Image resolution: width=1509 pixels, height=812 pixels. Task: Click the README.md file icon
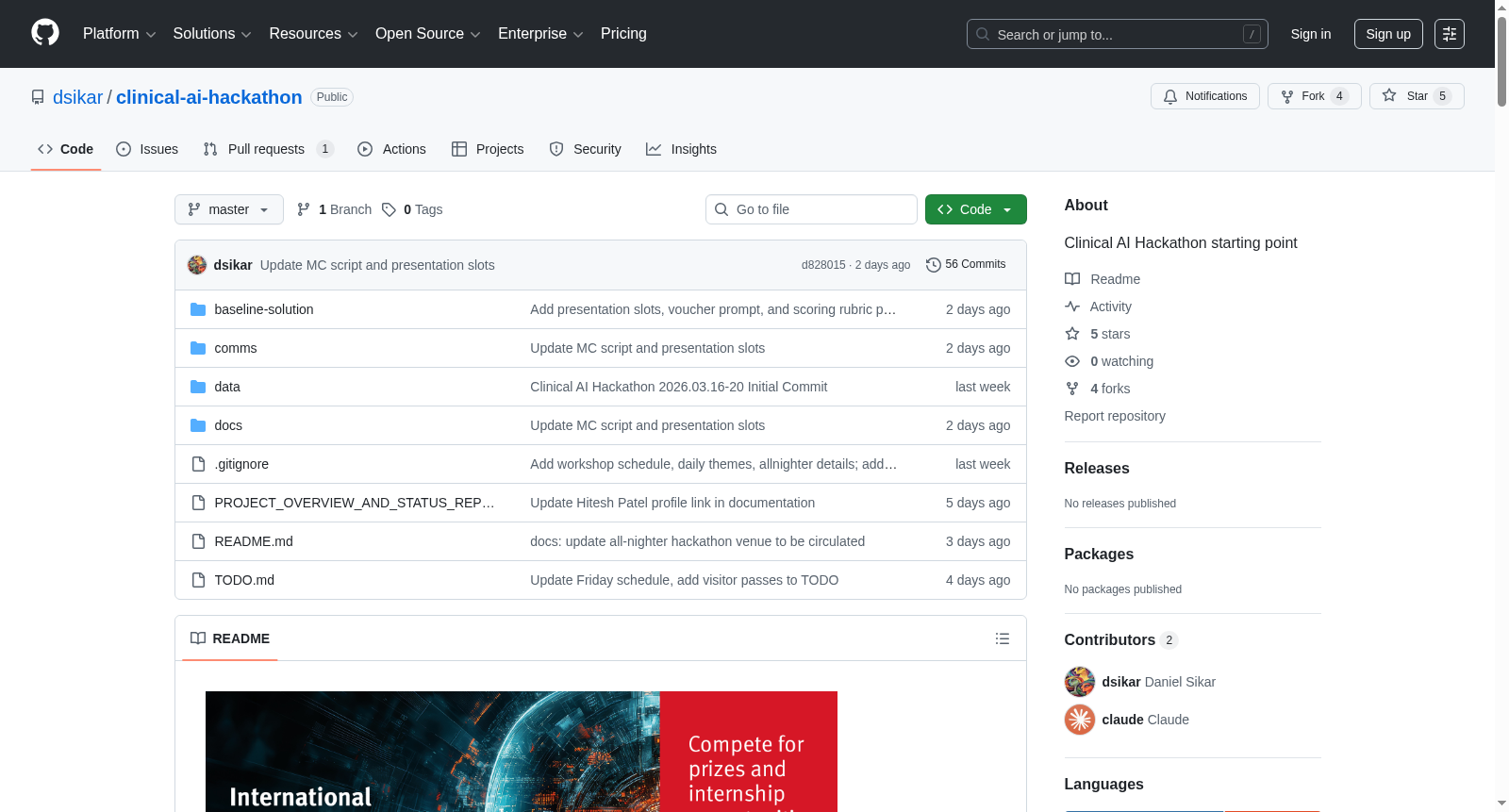click(198, 541)
